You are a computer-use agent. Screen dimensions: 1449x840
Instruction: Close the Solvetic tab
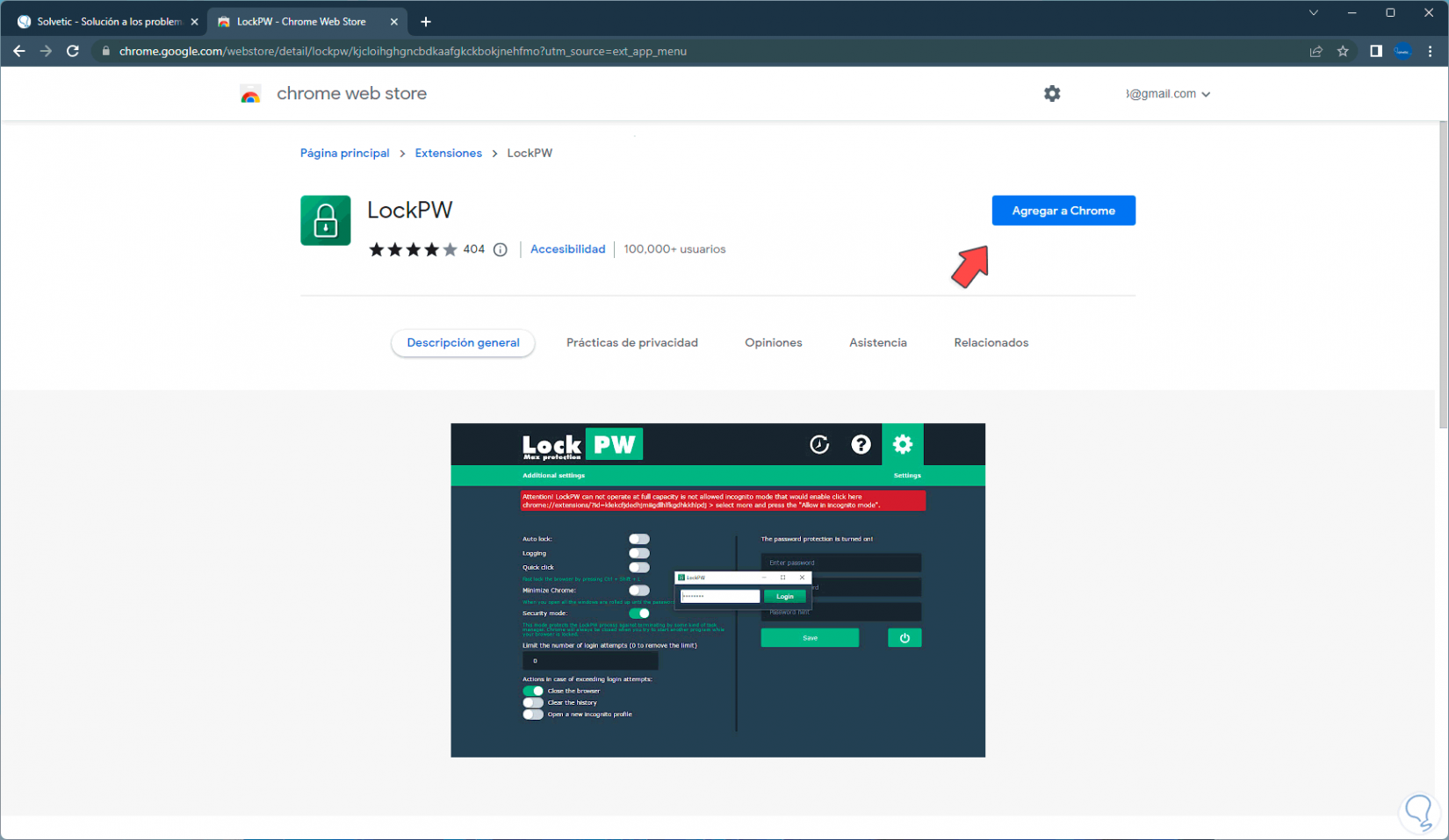pyautogui.click(x=194, y=22)
